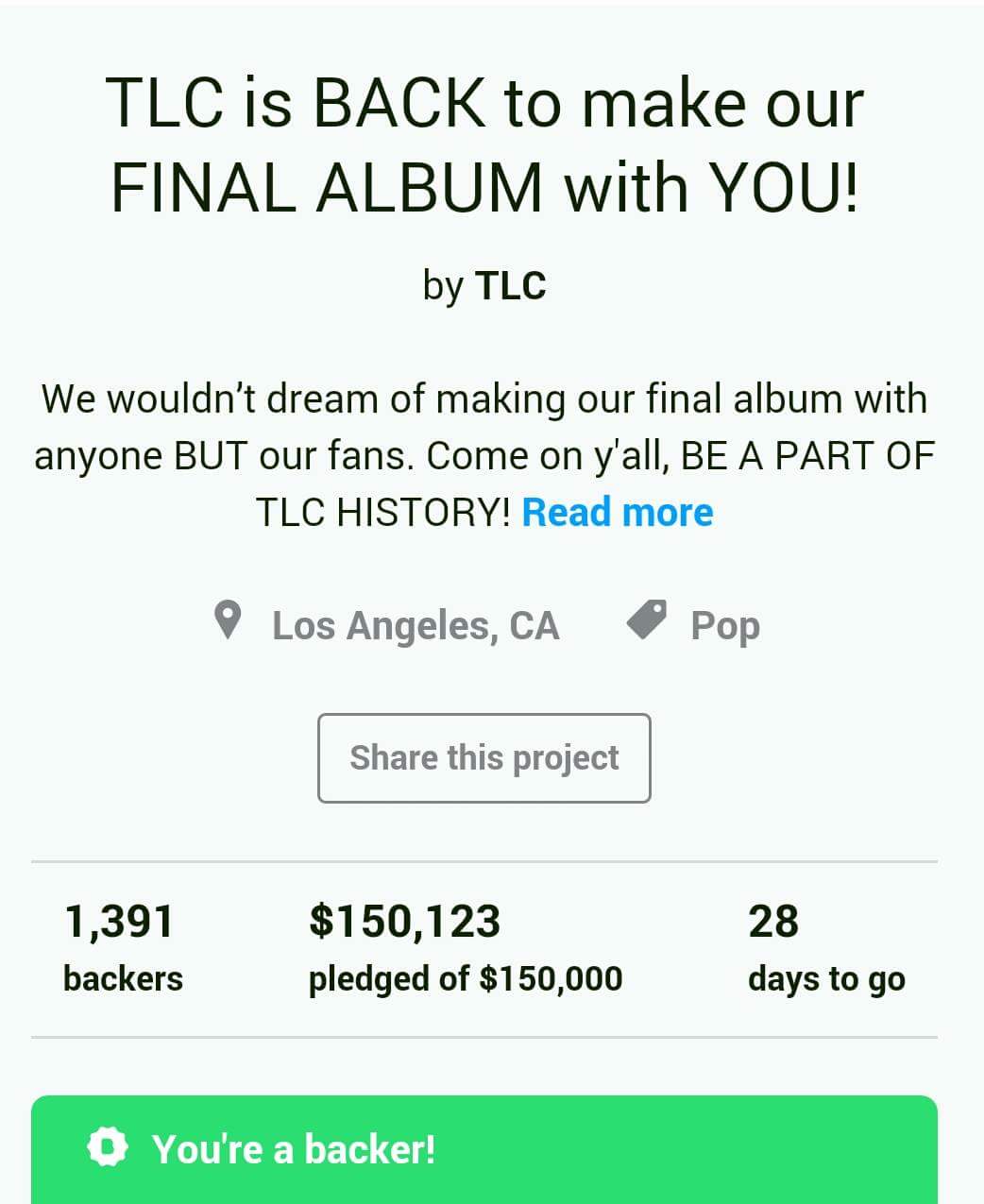Open the TLC creator profile name

[510, 285]
